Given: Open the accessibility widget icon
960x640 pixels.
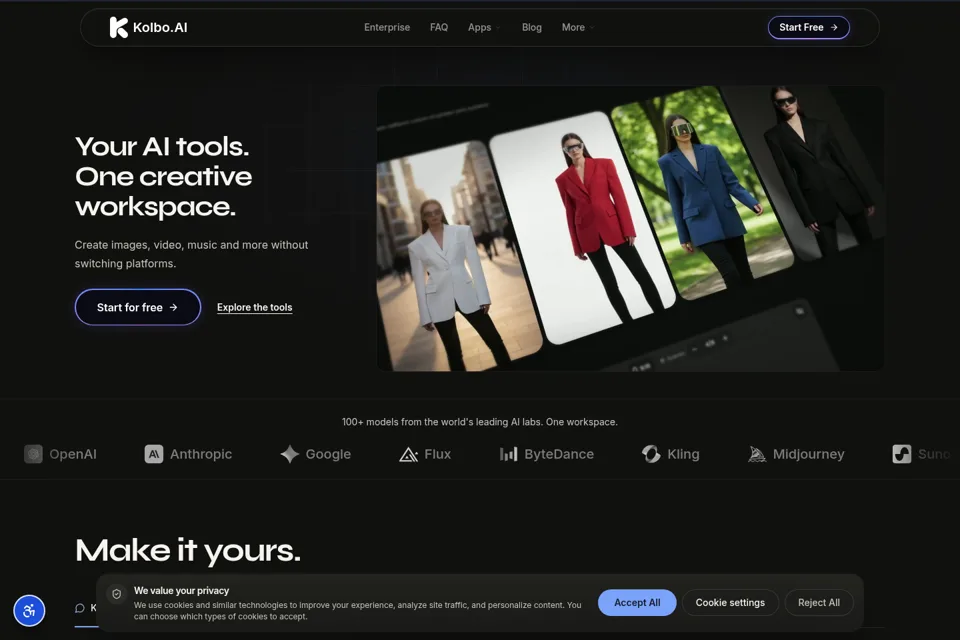Looking at the screenshot, I should [29, 611].
